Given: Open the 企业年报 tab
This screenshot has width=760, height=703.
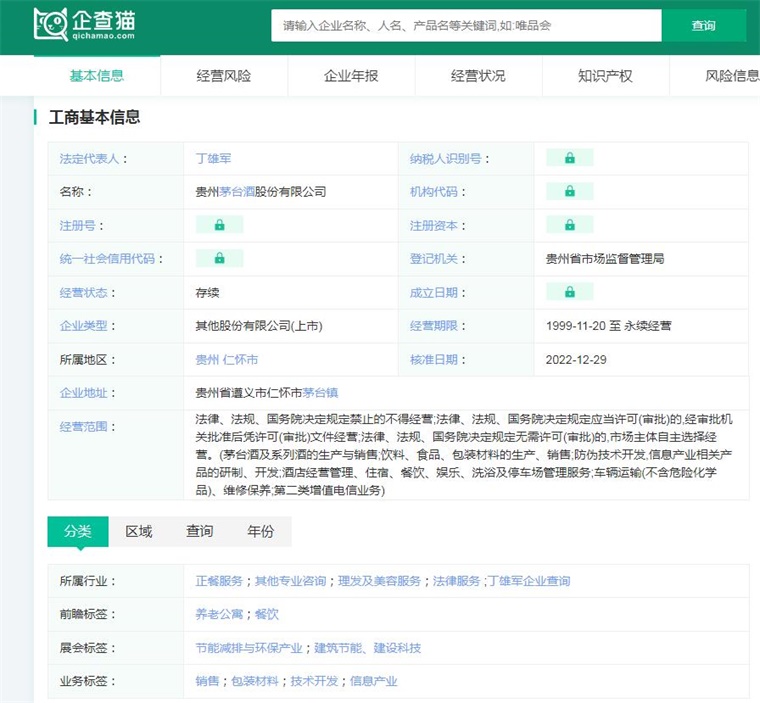Looking at the screenshot, I should (351, 76).
